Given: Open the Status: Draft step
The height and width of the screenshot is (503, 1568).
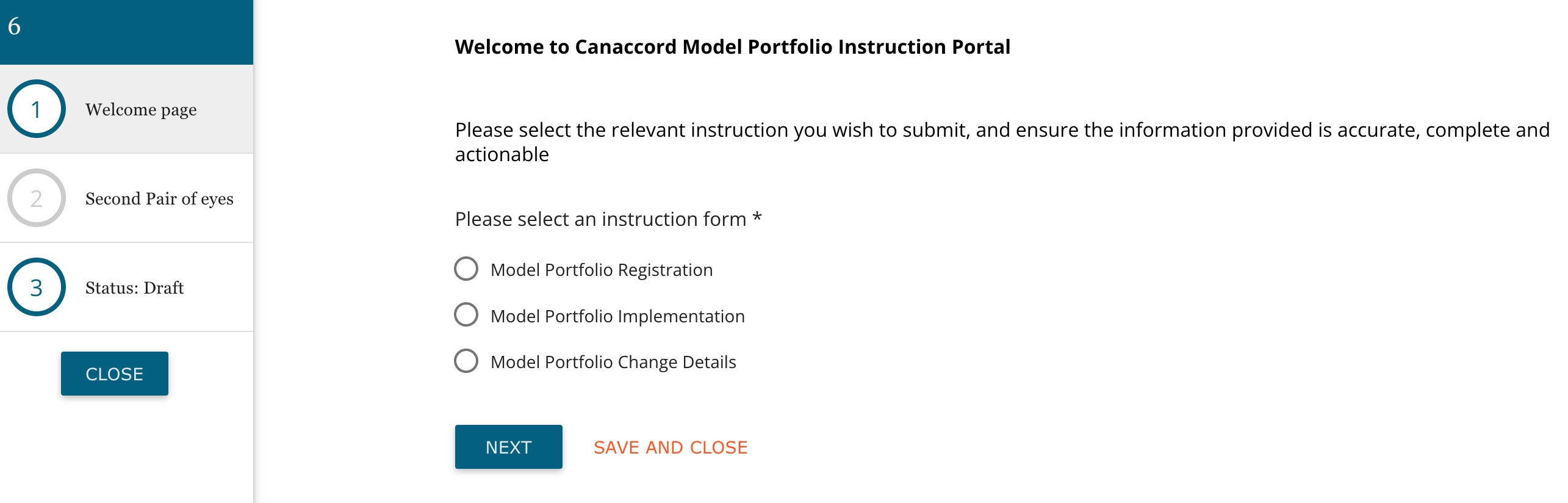Looking at the screenshot, I should tap(134, 288).
